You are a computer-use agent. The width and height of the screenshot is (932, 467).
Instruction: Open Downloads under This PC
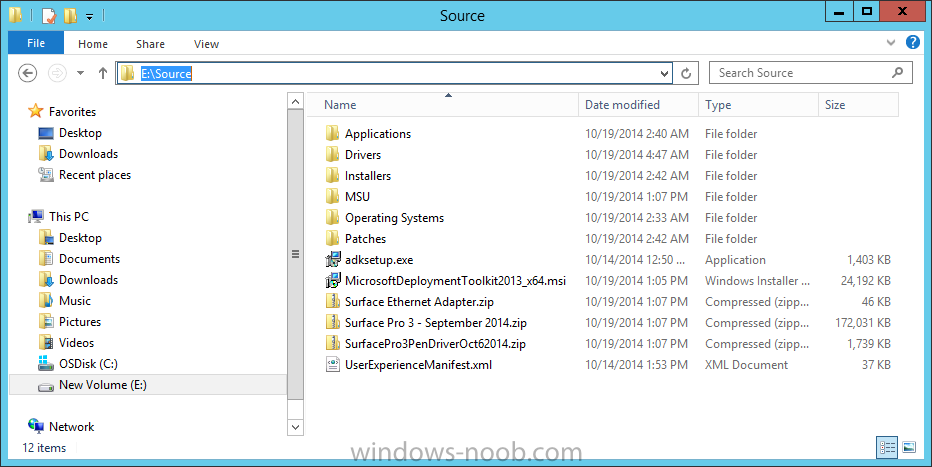pos(88,280)
